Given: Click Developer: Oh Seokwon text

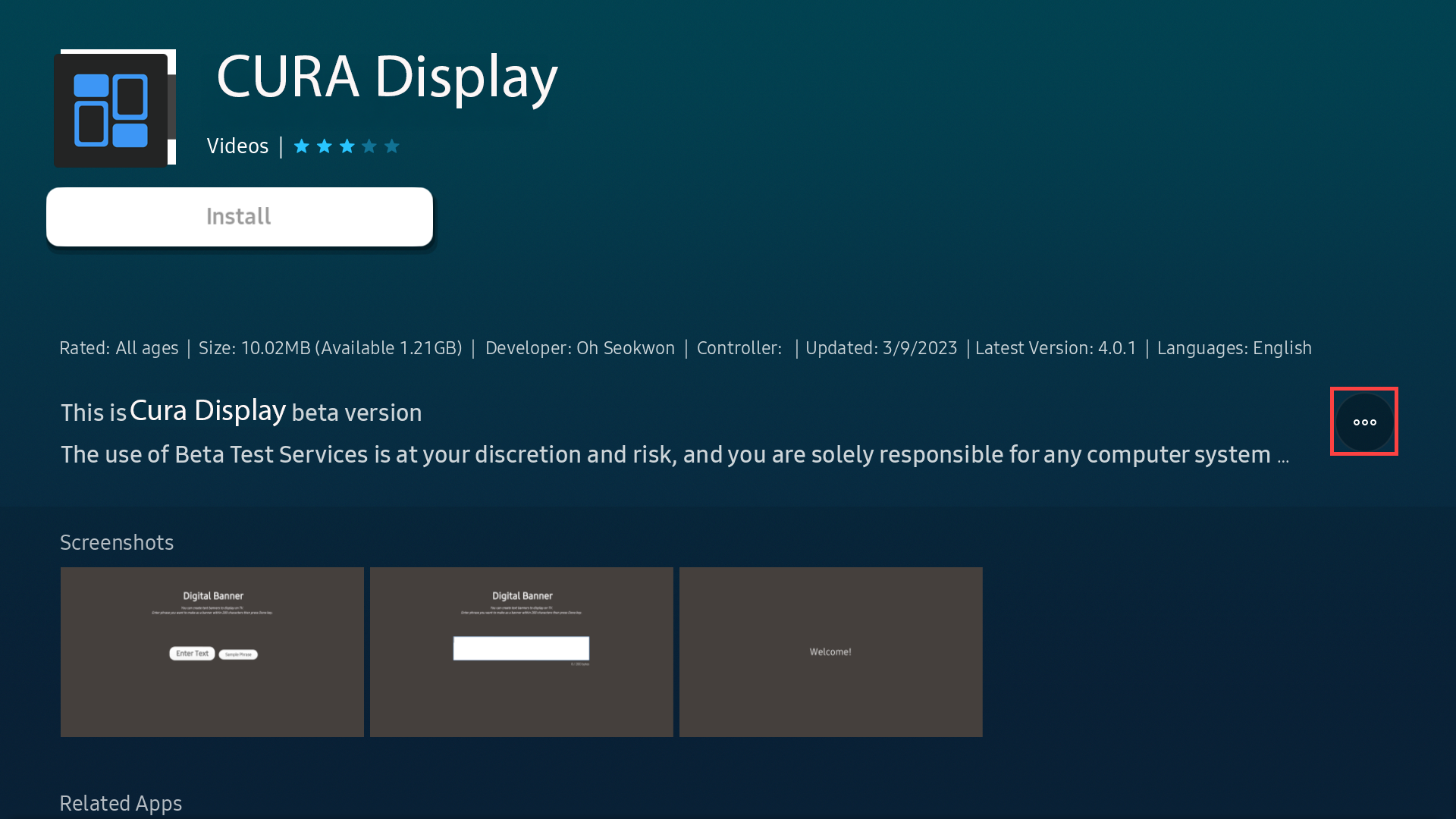Looking at the screenshot, I should [580, 348].
